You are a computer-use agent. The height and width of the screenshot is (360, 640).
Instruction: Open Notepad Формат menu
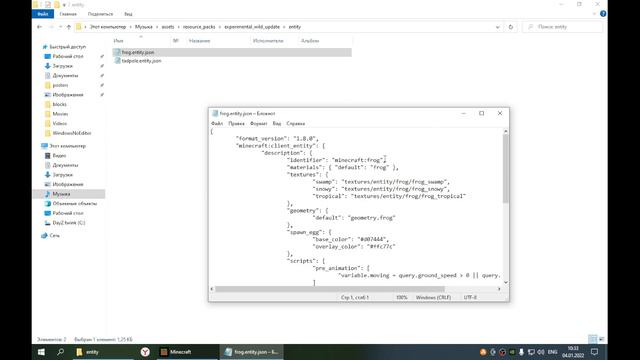(258, 123)
